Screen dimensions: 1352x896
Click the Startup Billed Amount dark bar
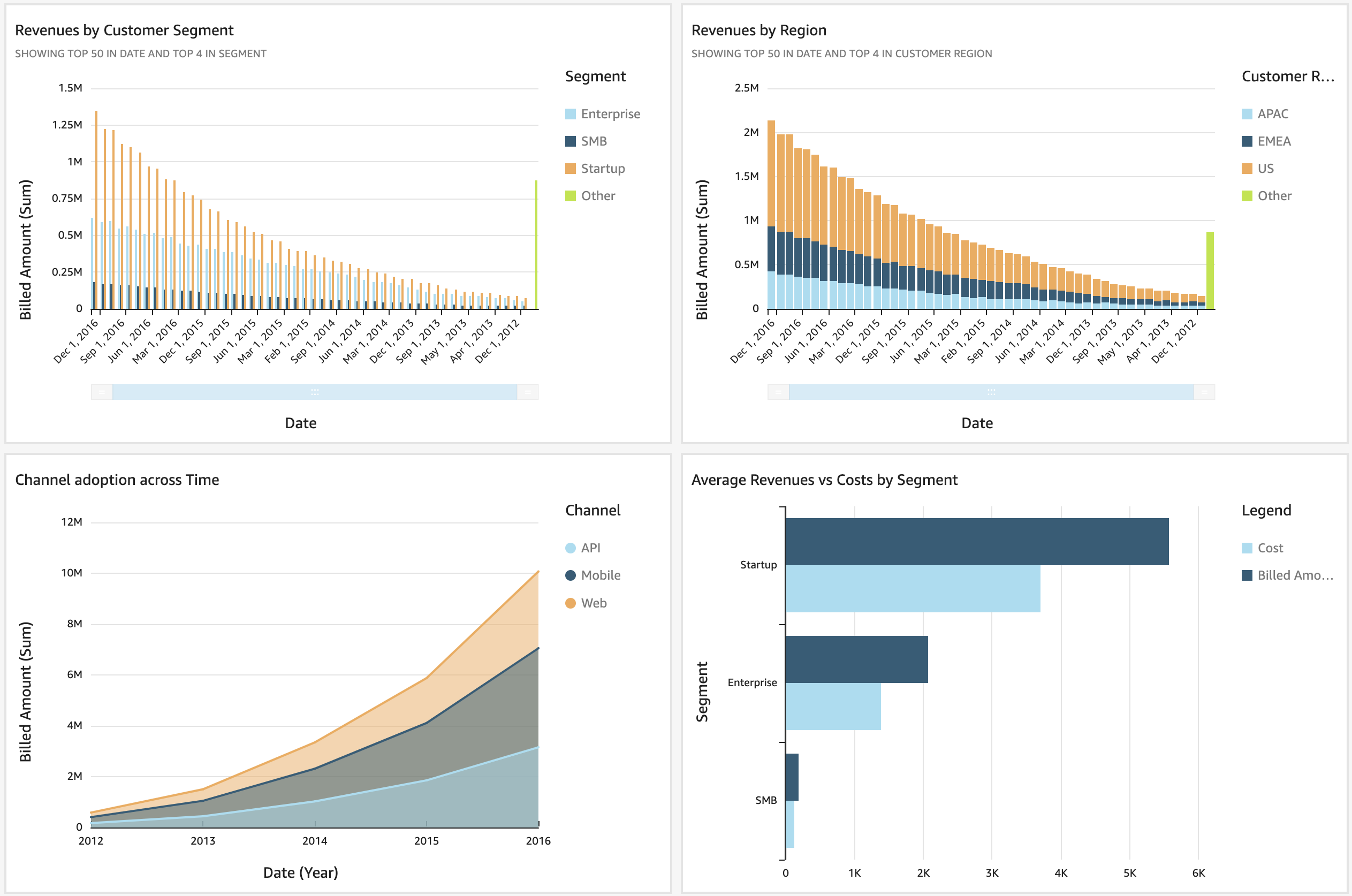977,542
